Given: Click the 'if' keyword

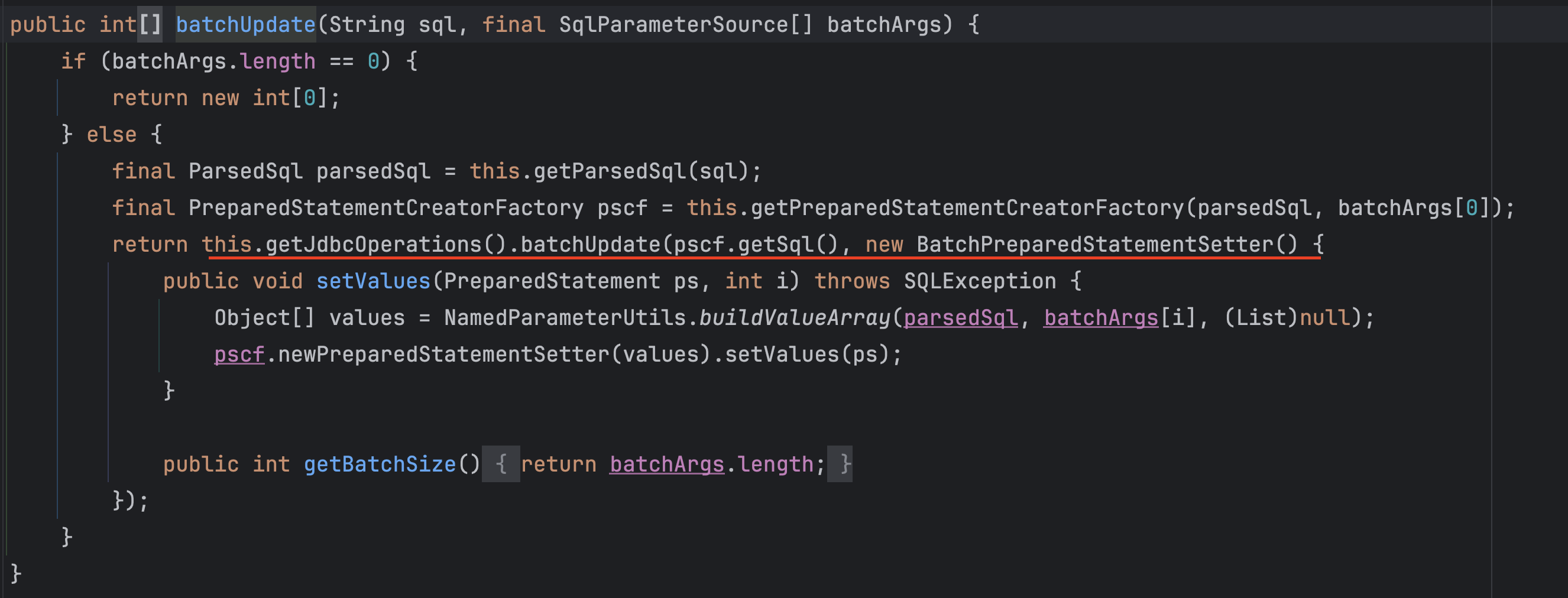Looking at the screenshot, I should tap(73, 61).
